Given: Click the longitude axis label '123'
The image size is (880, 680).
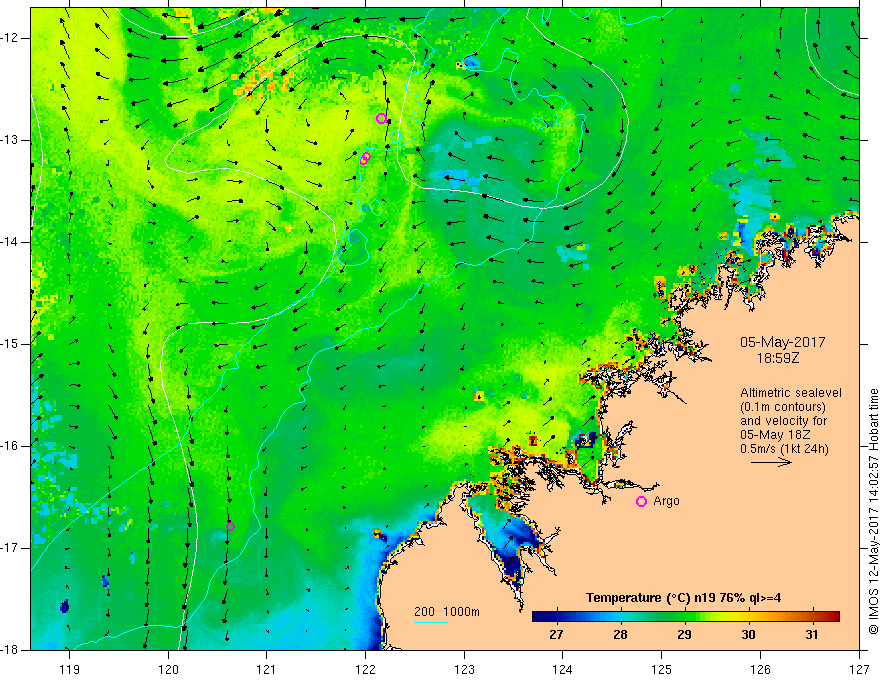Looking at the screenshot, I should click(x=464, y=669).
